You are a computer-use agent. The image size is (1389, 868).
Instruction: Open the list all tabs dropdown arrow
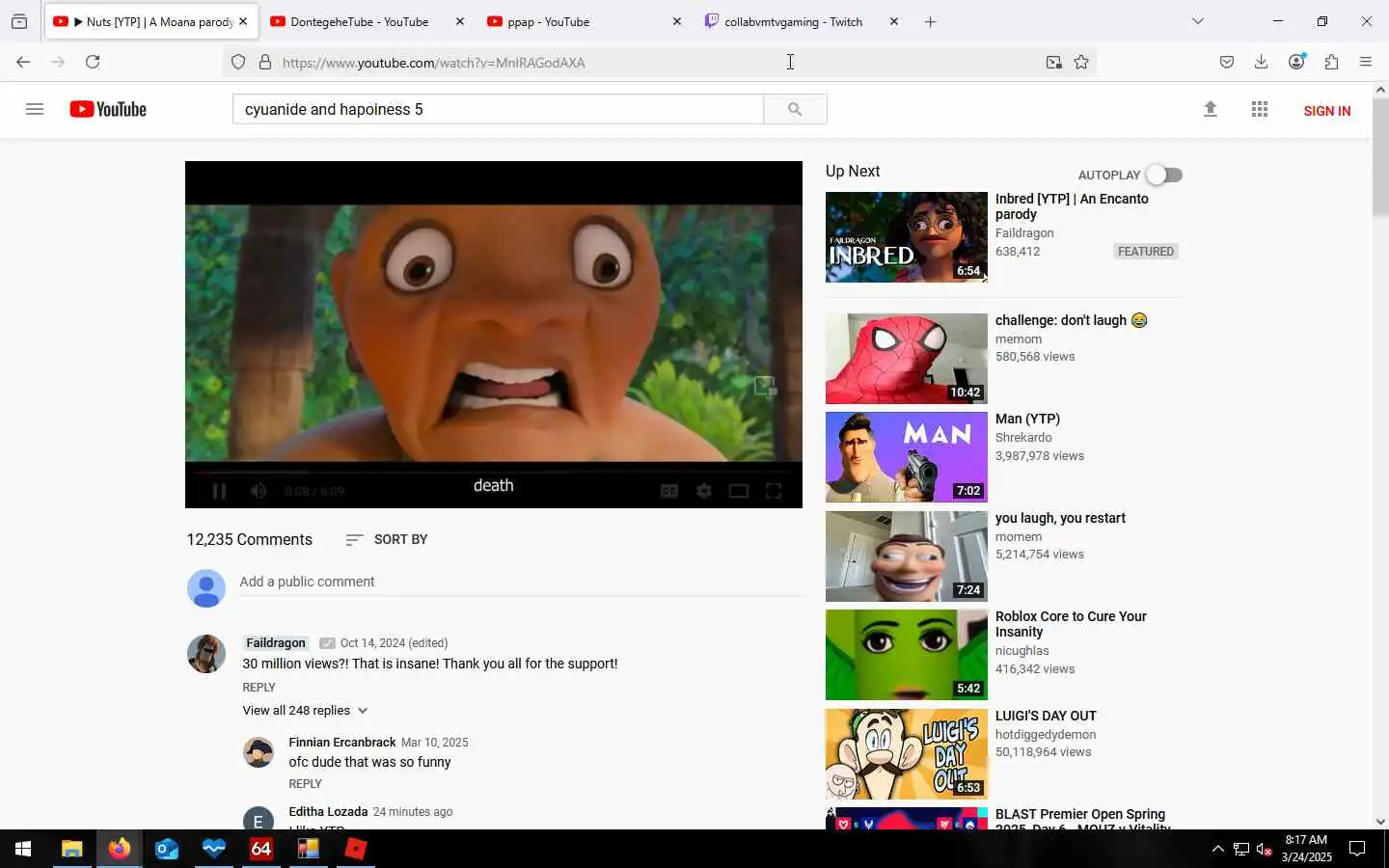(1198, 21)
